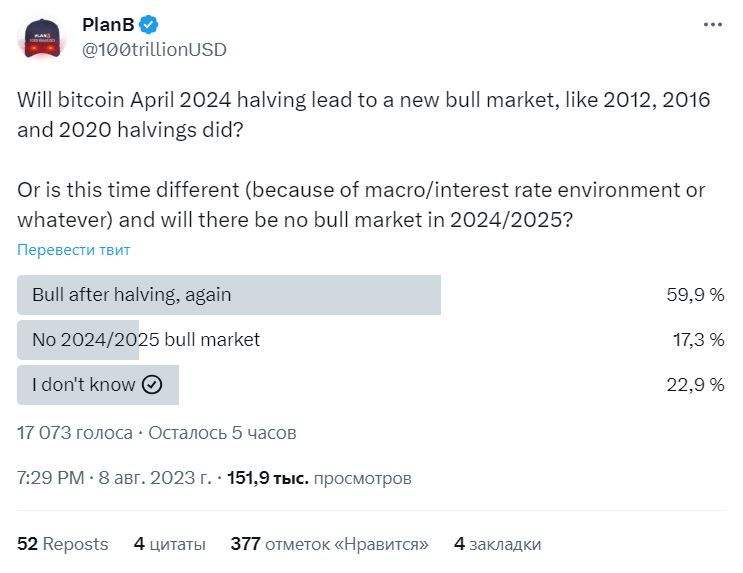
Task: Click the PlanB profile avatar
Action: (x=41, y=36)
